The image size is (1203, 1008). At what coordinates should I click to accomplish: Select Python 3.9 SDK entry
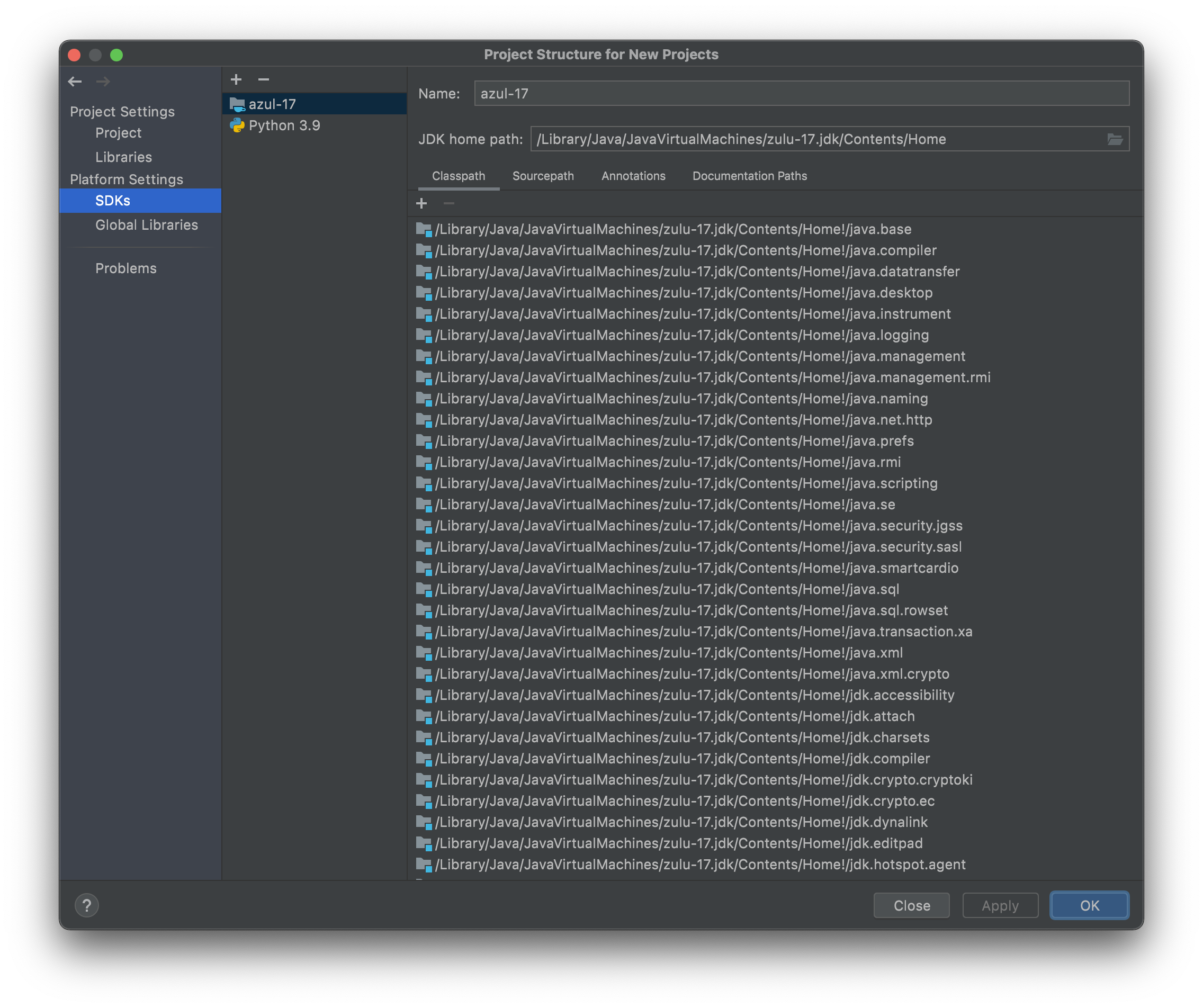click(x=315, y=125)
